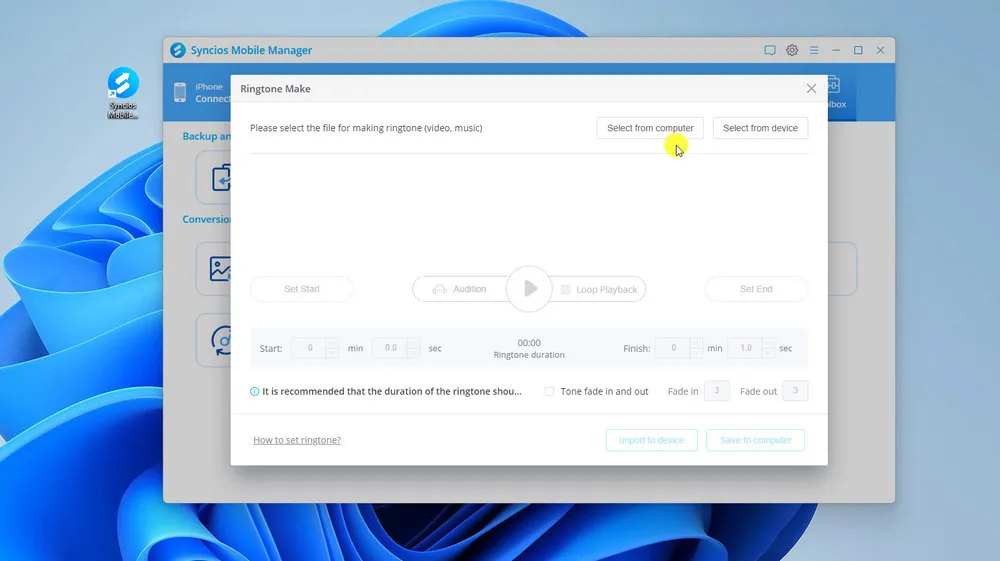Click the iPhone device icon

tap(180, 92)
